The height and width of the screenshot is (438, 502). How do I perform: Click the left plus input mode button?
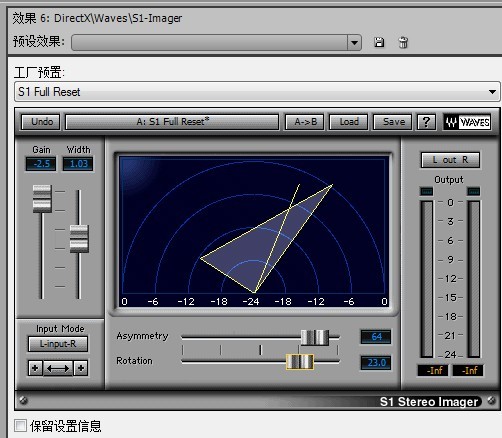[x=35, y=368]
